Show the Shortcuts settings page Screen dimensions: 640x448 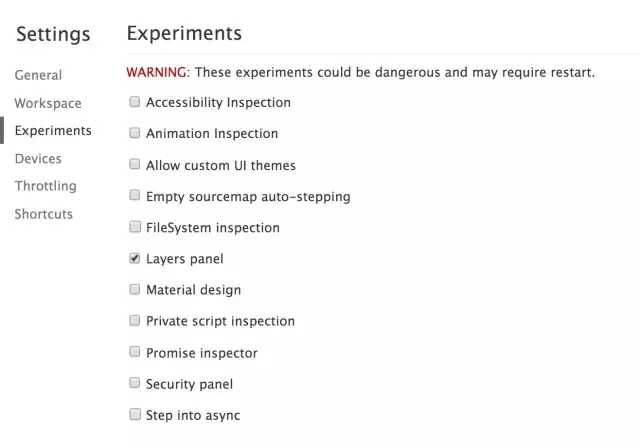[x=43, y=214]
